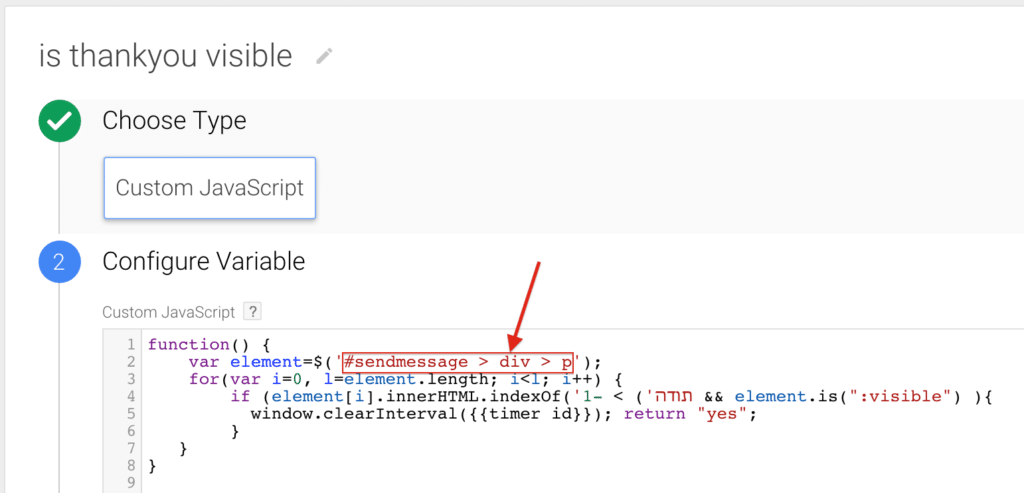Expand the Configure Variable section header
This screenshot has height=493, width=1024.
(x=204, y=262)
